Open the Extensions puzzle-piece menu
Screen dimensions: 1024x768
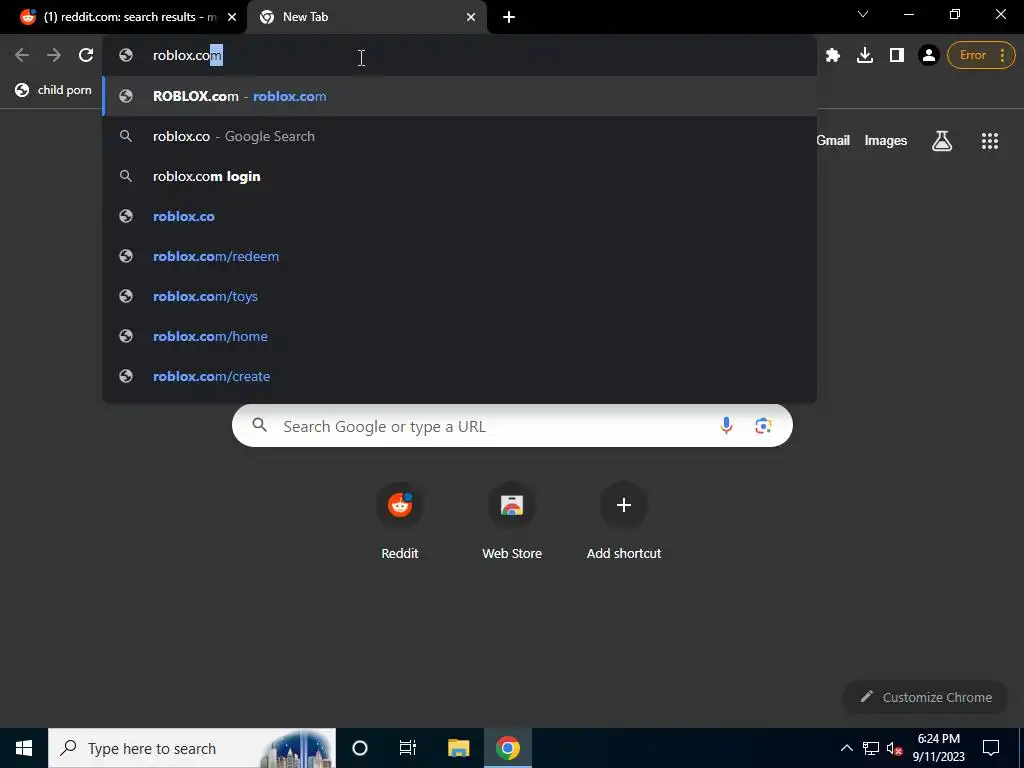tap(833, 56)
